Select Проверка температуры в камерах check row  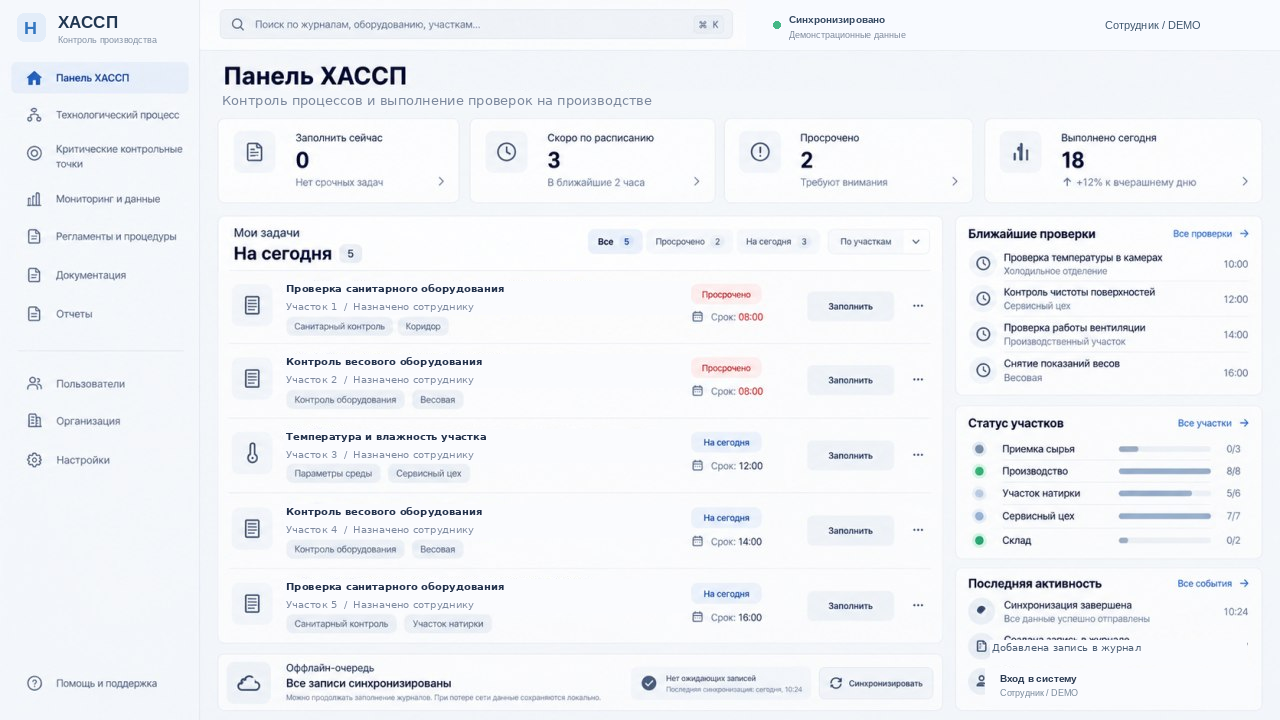click(1110, 264)
